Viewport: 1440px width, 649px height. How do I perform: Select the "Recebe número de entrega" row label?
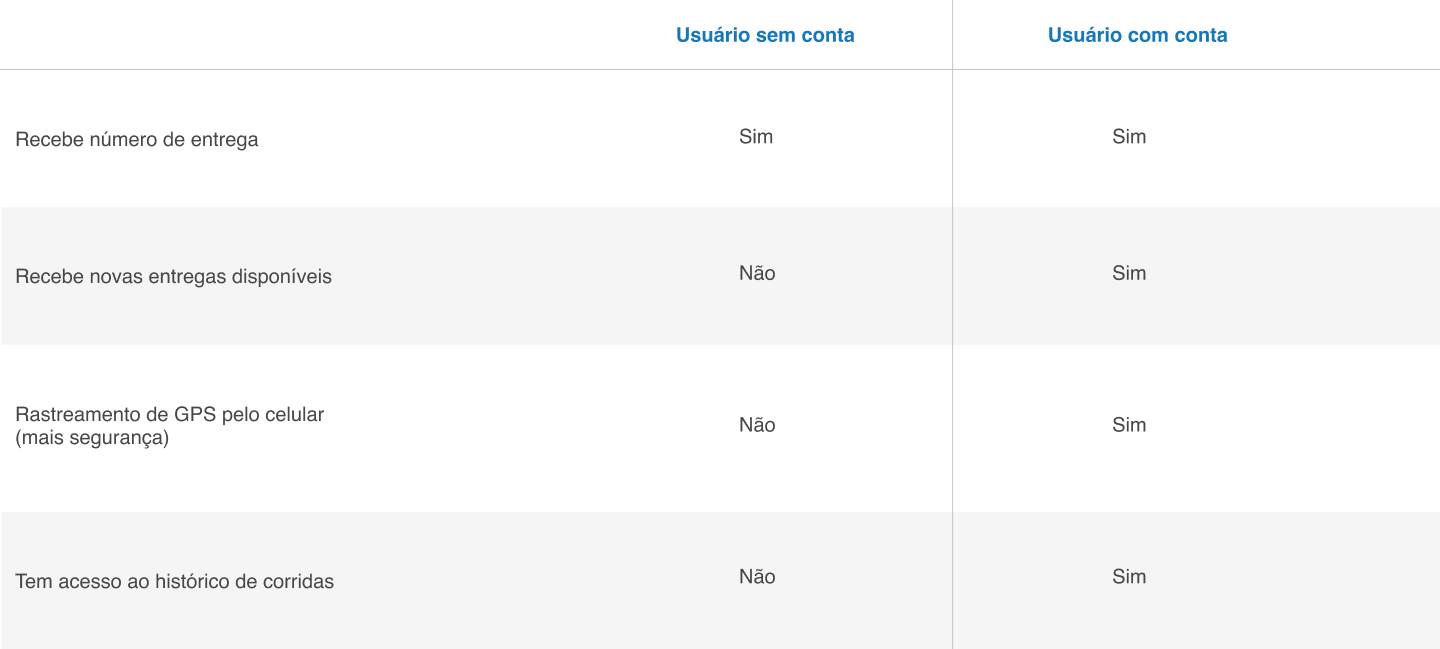click(137, 140)
